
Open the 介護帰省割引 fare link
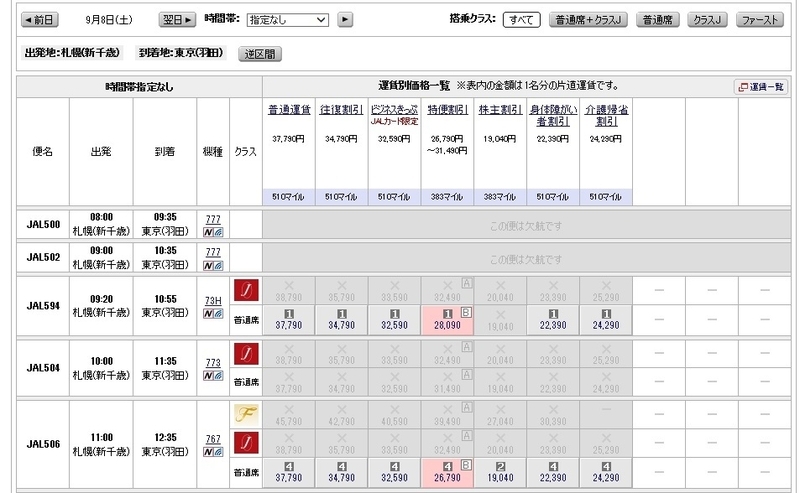click(x=606, y=115)
